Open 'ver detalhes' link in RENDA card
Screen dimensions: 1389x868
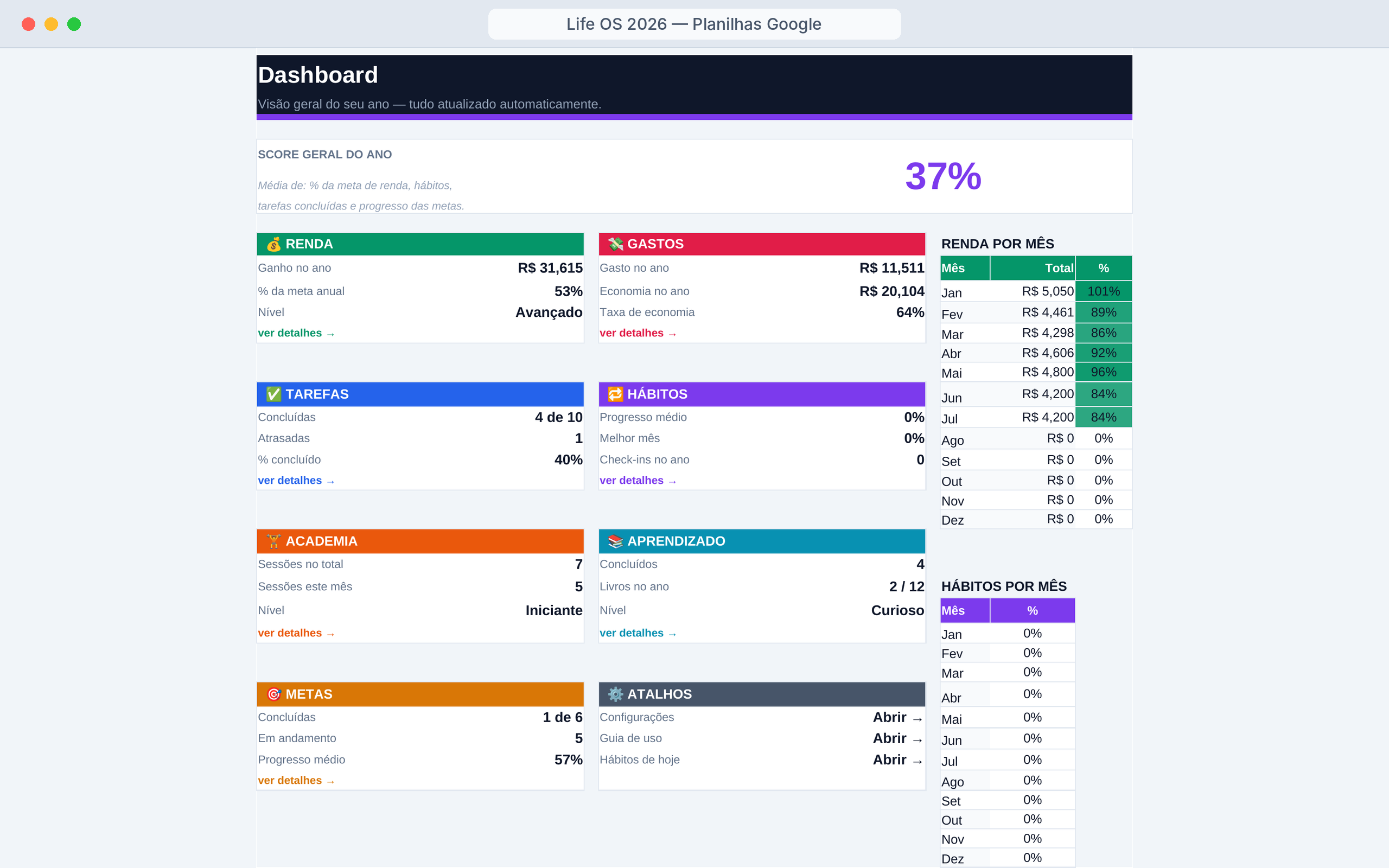pyautogui.click(x=296, y=333)
